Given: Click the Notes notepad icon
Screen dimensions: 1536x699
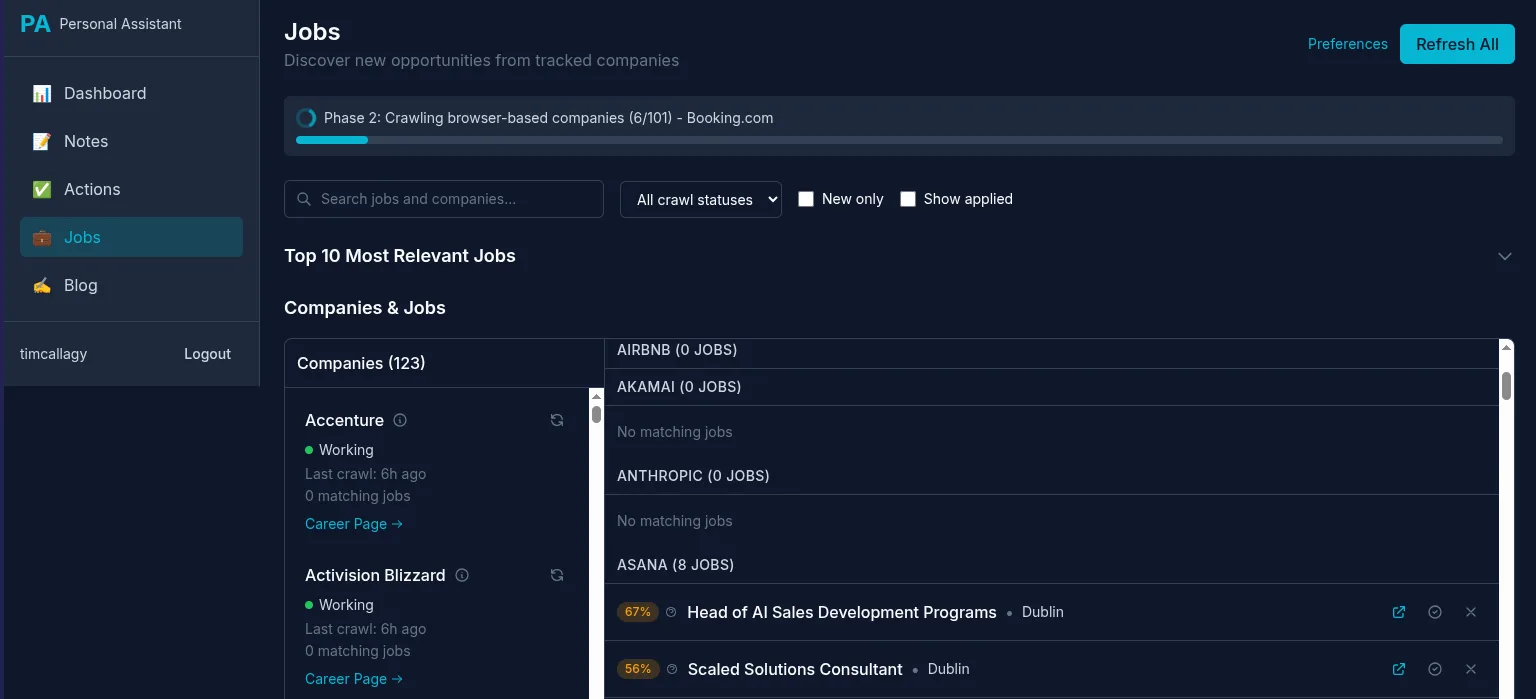Looking at the screenshot, I should [41, 141].
